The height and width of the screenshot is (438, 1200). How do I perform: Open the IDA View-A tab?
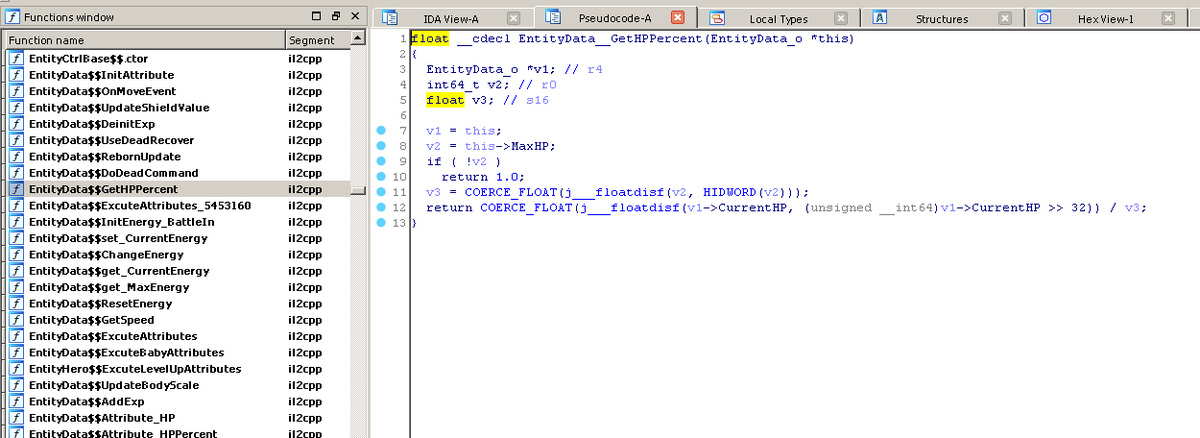pos(451,19)
